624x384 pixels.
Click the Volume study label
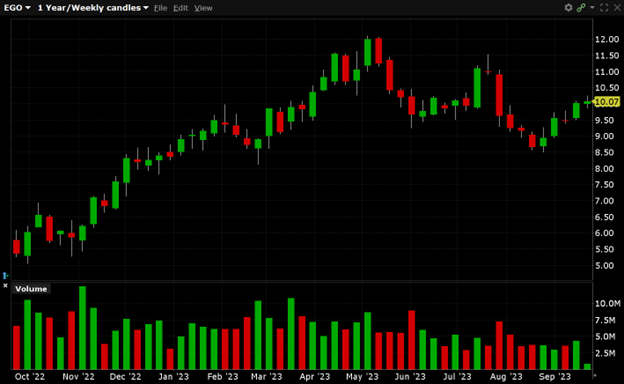click(31, 289)
